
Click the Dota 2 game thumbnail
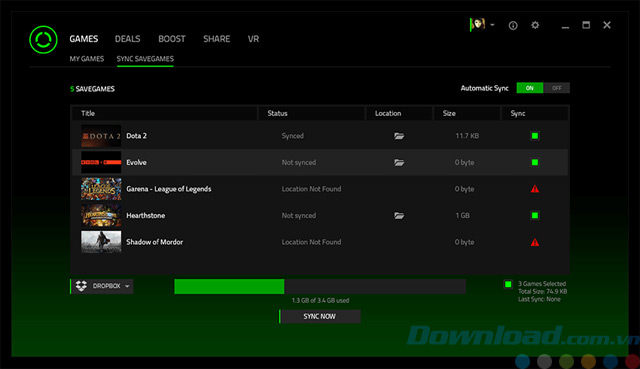[x=101, y=136]
